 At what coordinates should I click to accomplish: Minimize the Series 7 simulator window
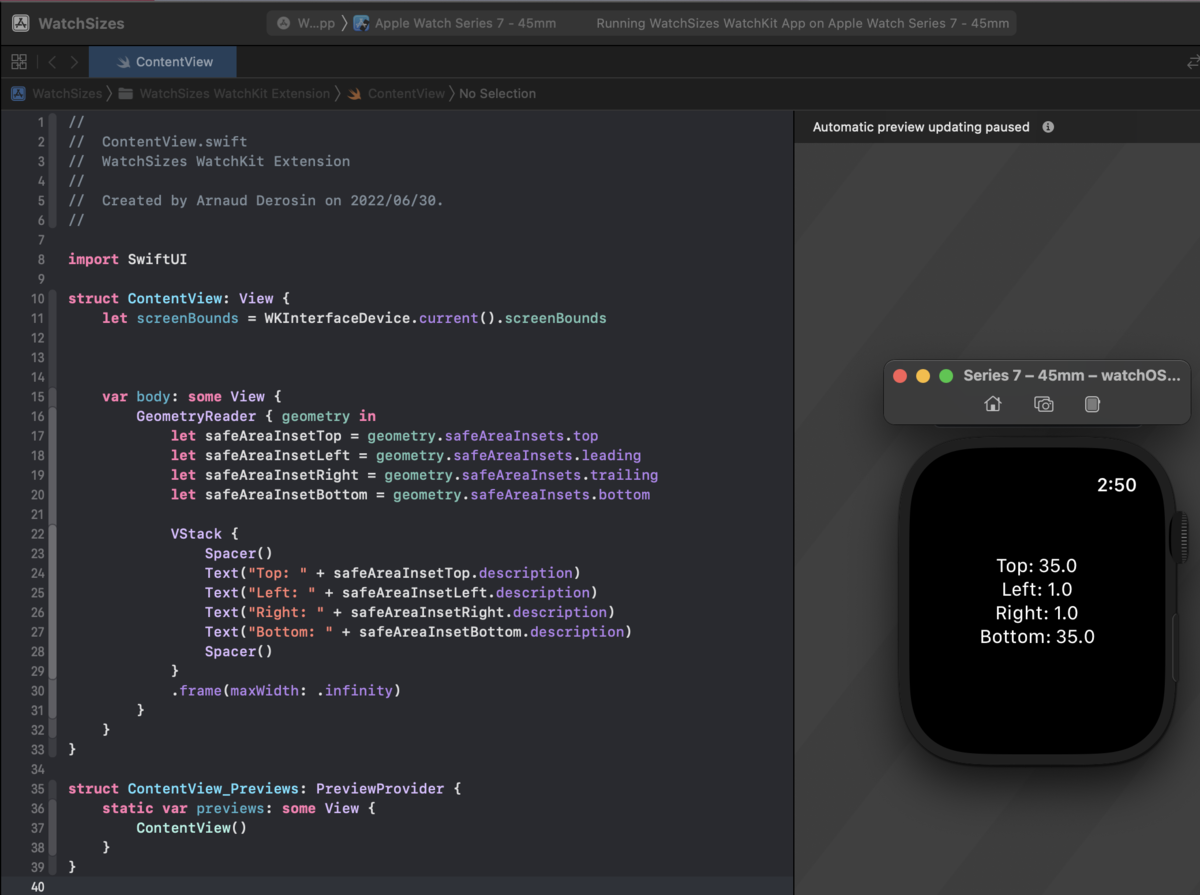point(922,376)
